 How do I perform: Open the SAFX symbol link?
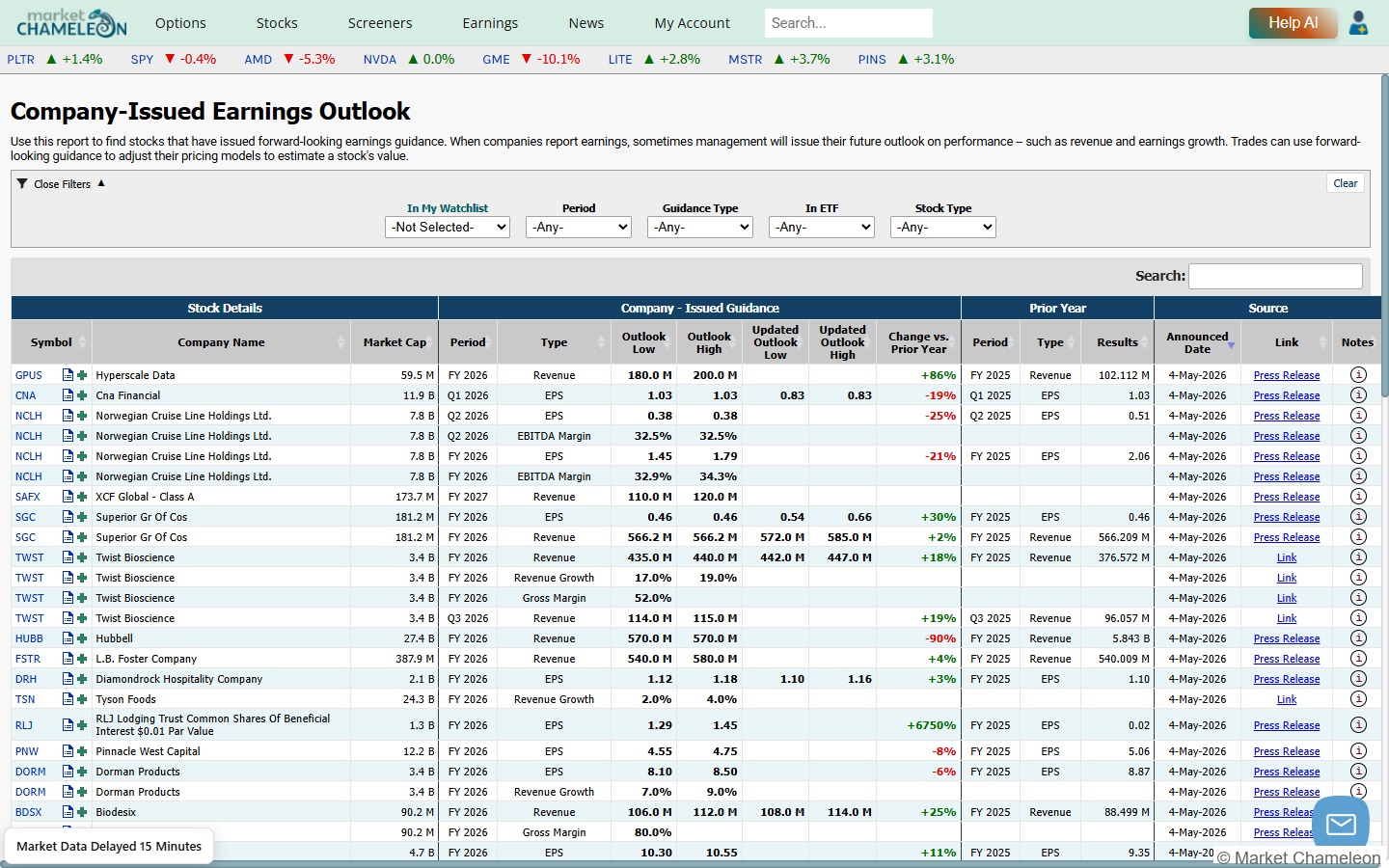click(x=28, y=497)
